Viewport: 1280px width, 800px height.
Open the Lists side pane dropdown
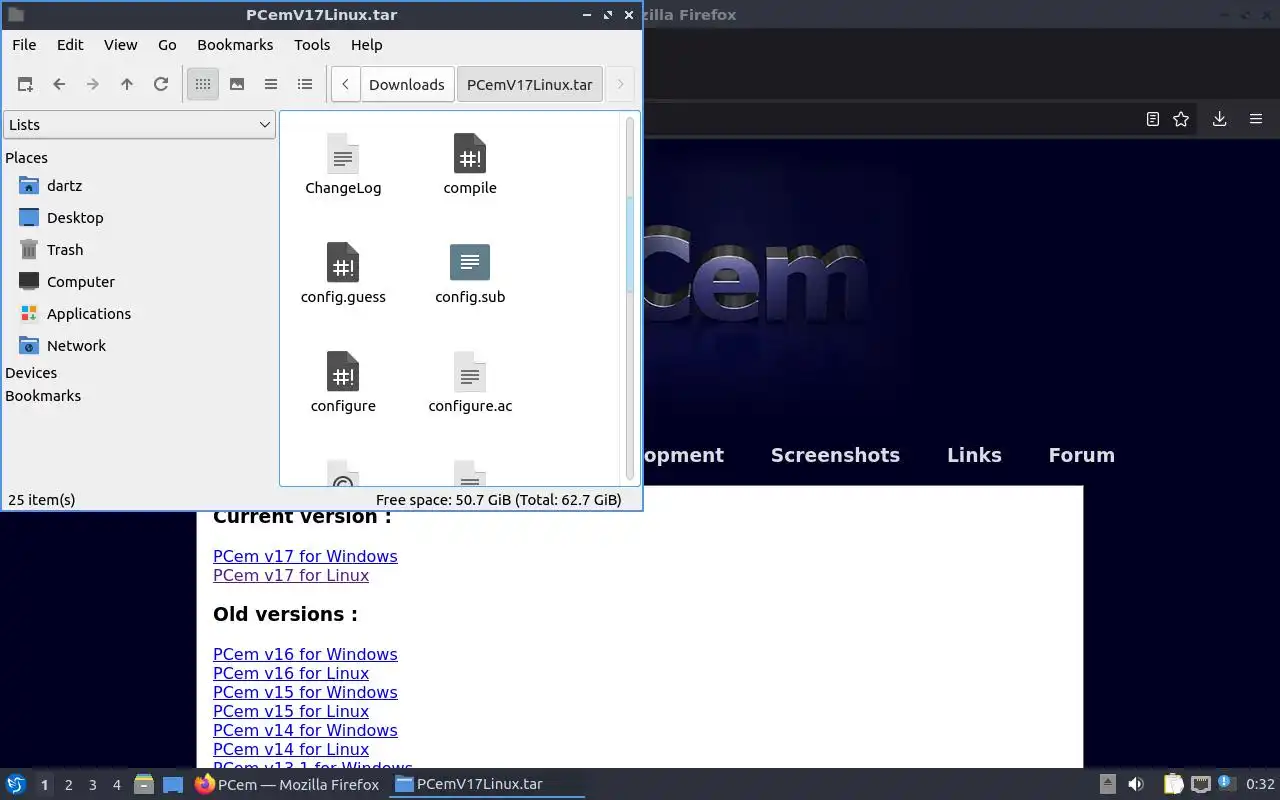coord(139,125)
